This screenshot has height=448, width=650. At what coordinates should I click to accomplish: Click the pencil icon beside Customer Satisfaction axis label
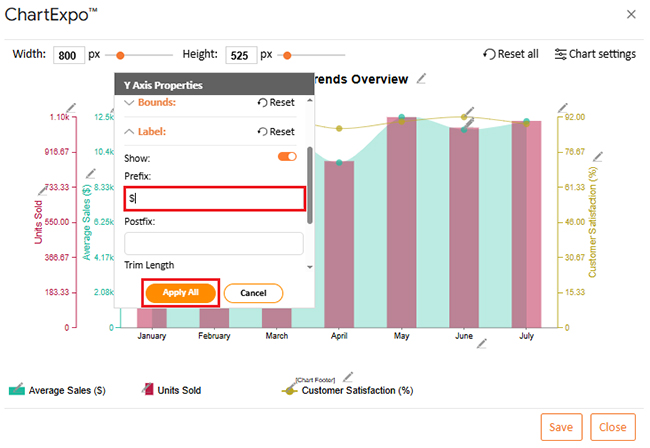(x=598, y=157)
